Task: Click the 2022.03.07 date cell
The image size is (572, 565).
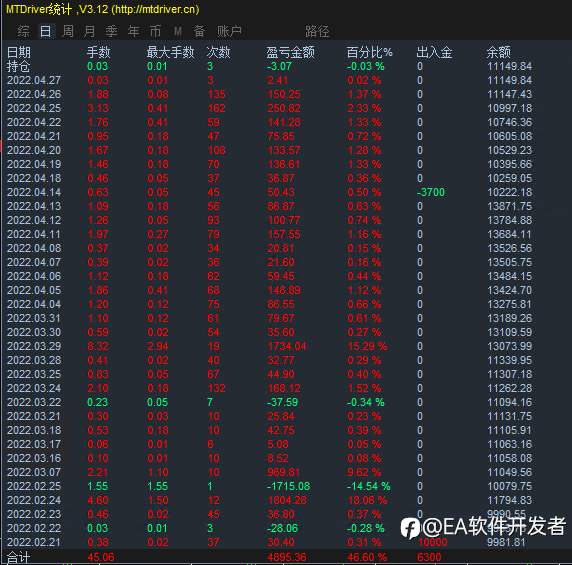Action: pyautogui.click(x=34, y=472)
